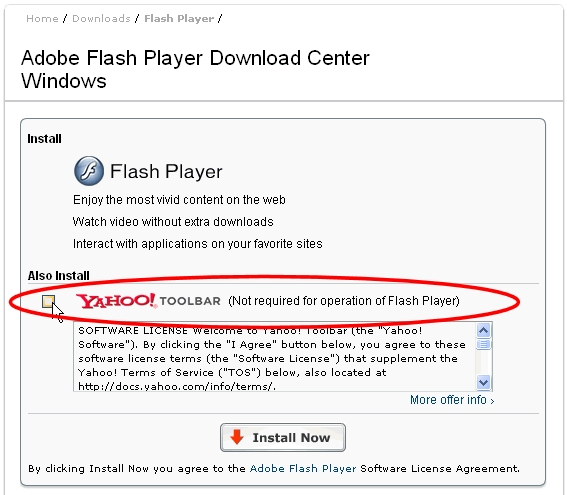
Task: Click the red down arrow on Install Now
Action: coord(237,437)
